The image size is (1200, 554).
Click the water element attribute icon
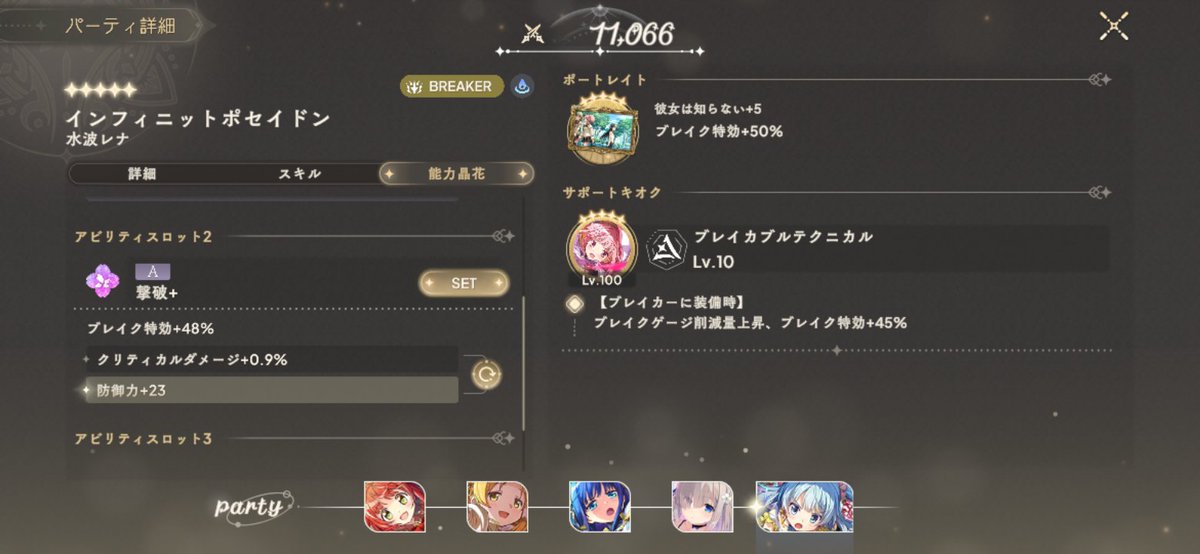(x=522, y=87)
